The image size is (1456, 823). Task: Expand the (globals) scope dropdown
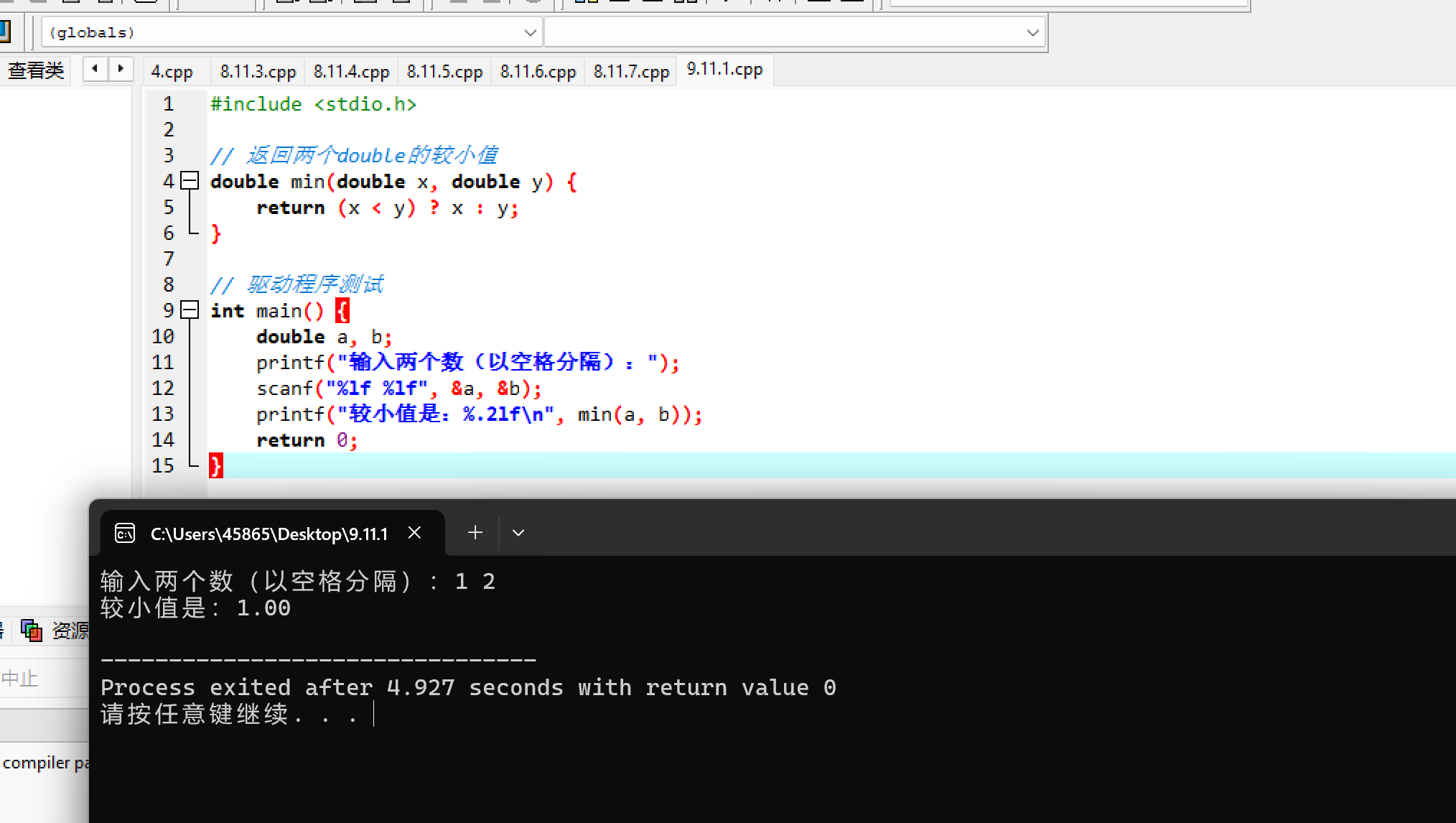pyautogui.click(x=530, y=32)
